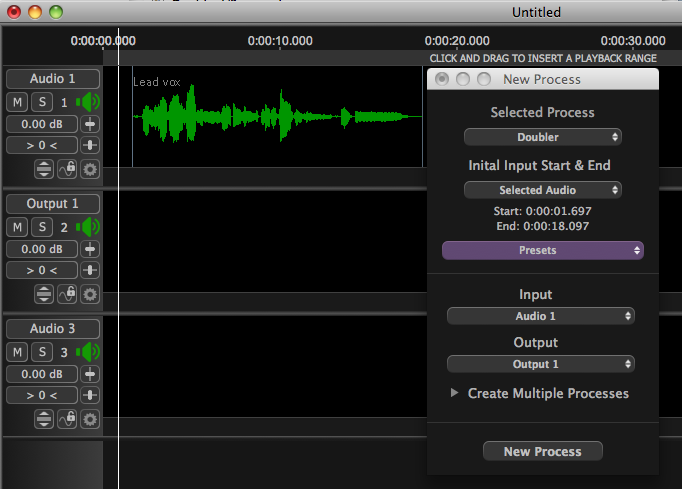This screenshot has height=489, width=682.
Task: Click the volume slider beside Audio 1's 0.00 dB
Action: pyautogui.click(x=90, y=124)
